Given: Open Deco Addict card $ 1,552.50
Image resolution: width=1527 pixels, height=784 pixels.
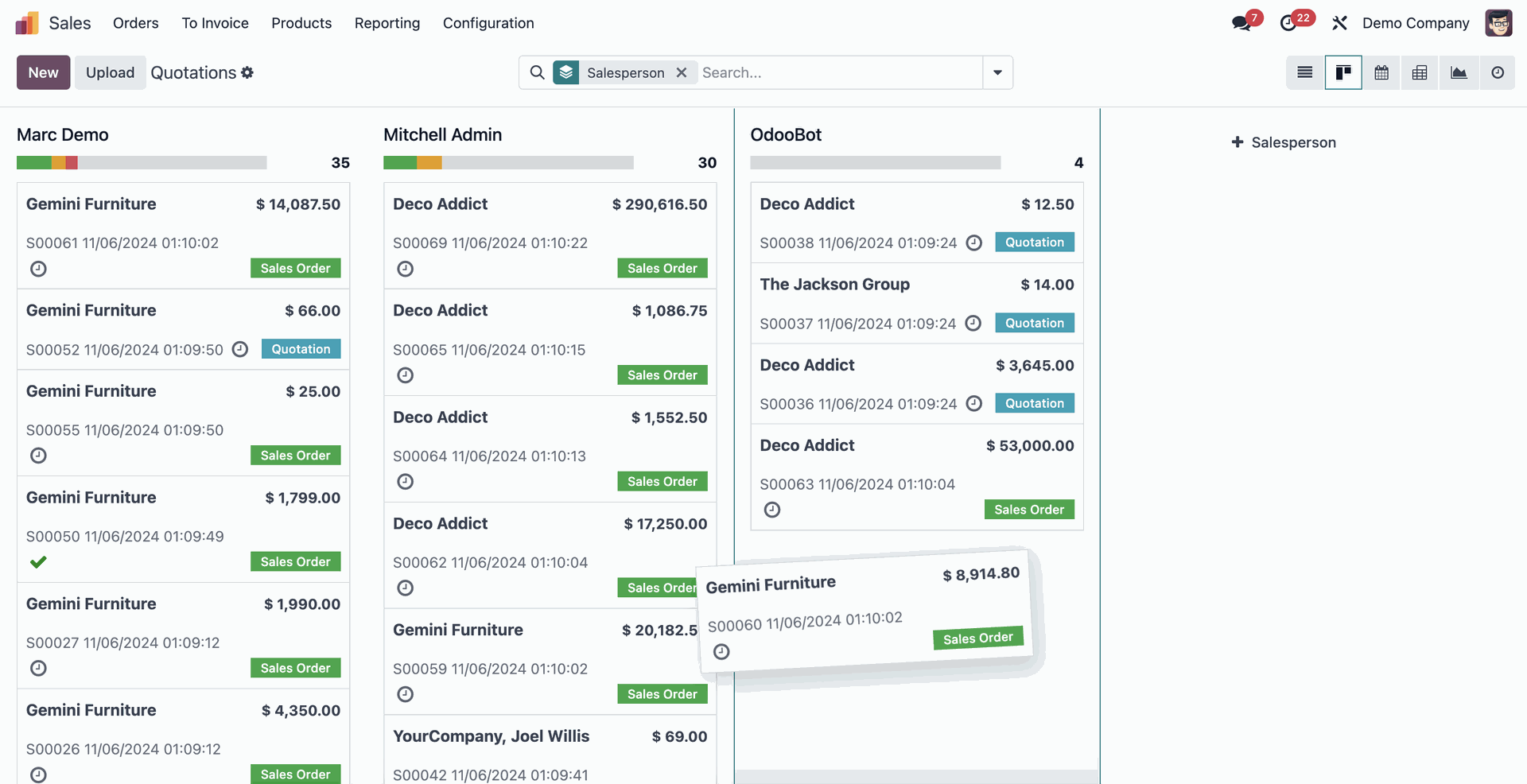Looking at the screenshot, I should (x=550, y=448).
